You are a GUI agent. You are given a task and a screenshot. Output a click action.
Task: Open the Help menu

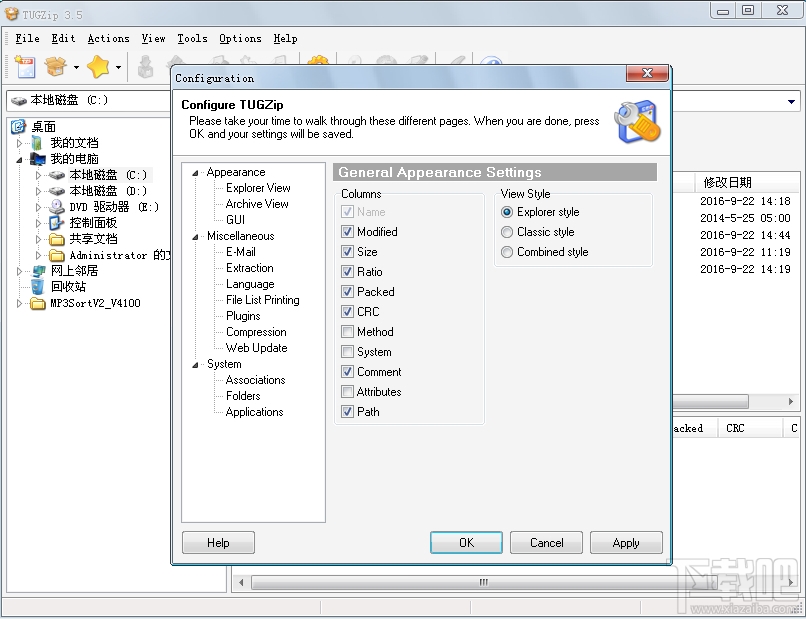(285, 39)
